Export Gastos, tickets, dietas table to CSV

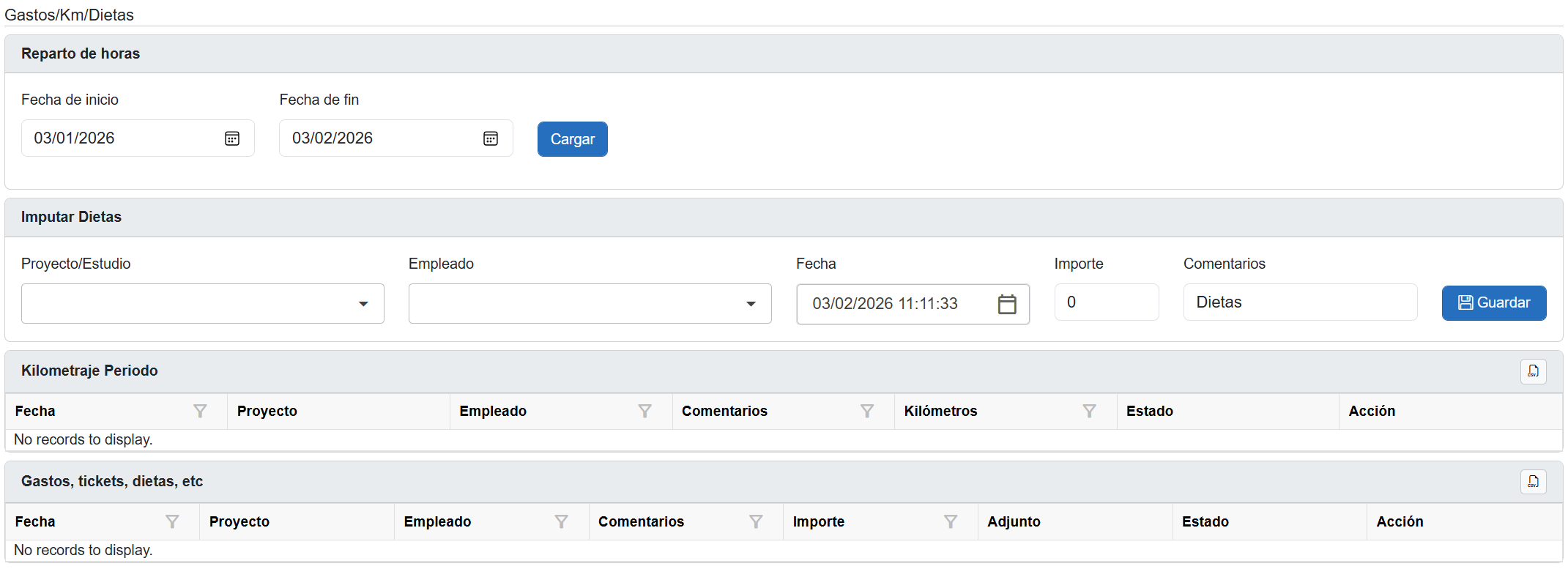[1533, 482]
